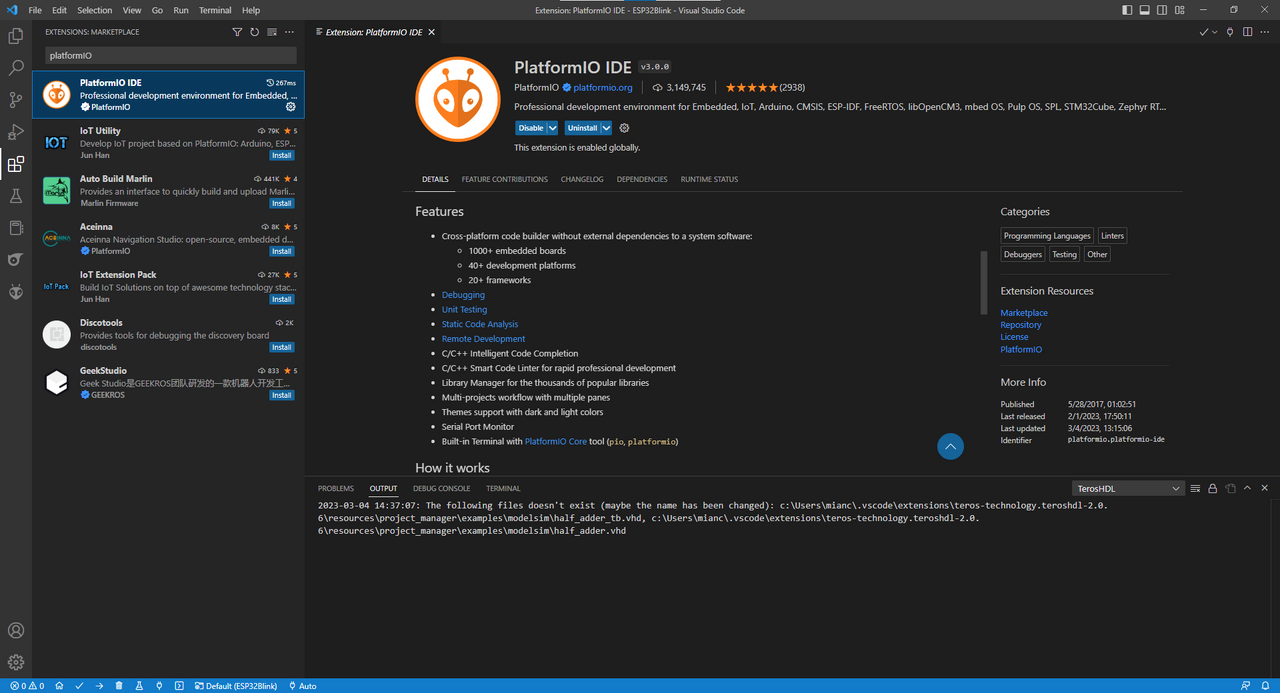Click the PlatformIO Clean trash icon in the status bar
This screenshot has width=1280, height=693.
pyautogui.click(x=119, y=686)
